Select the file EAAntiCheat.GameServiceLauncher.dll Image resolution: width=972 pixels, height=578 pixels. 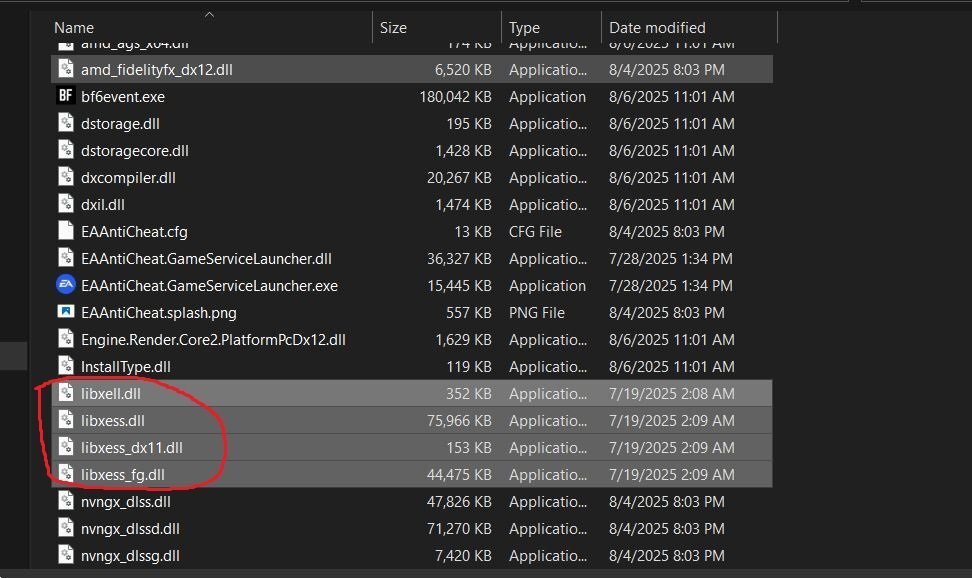point(206,259)
